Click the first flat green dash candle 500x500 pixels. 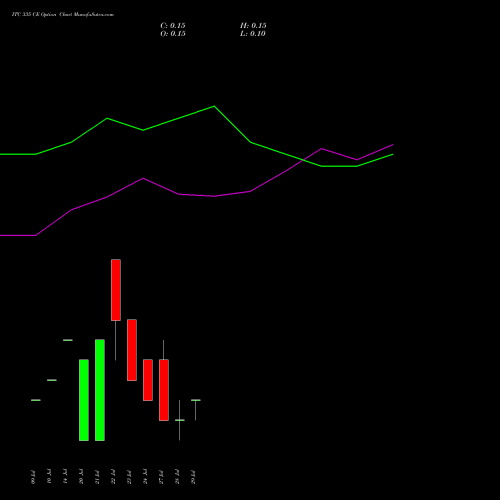pos(36,400)
